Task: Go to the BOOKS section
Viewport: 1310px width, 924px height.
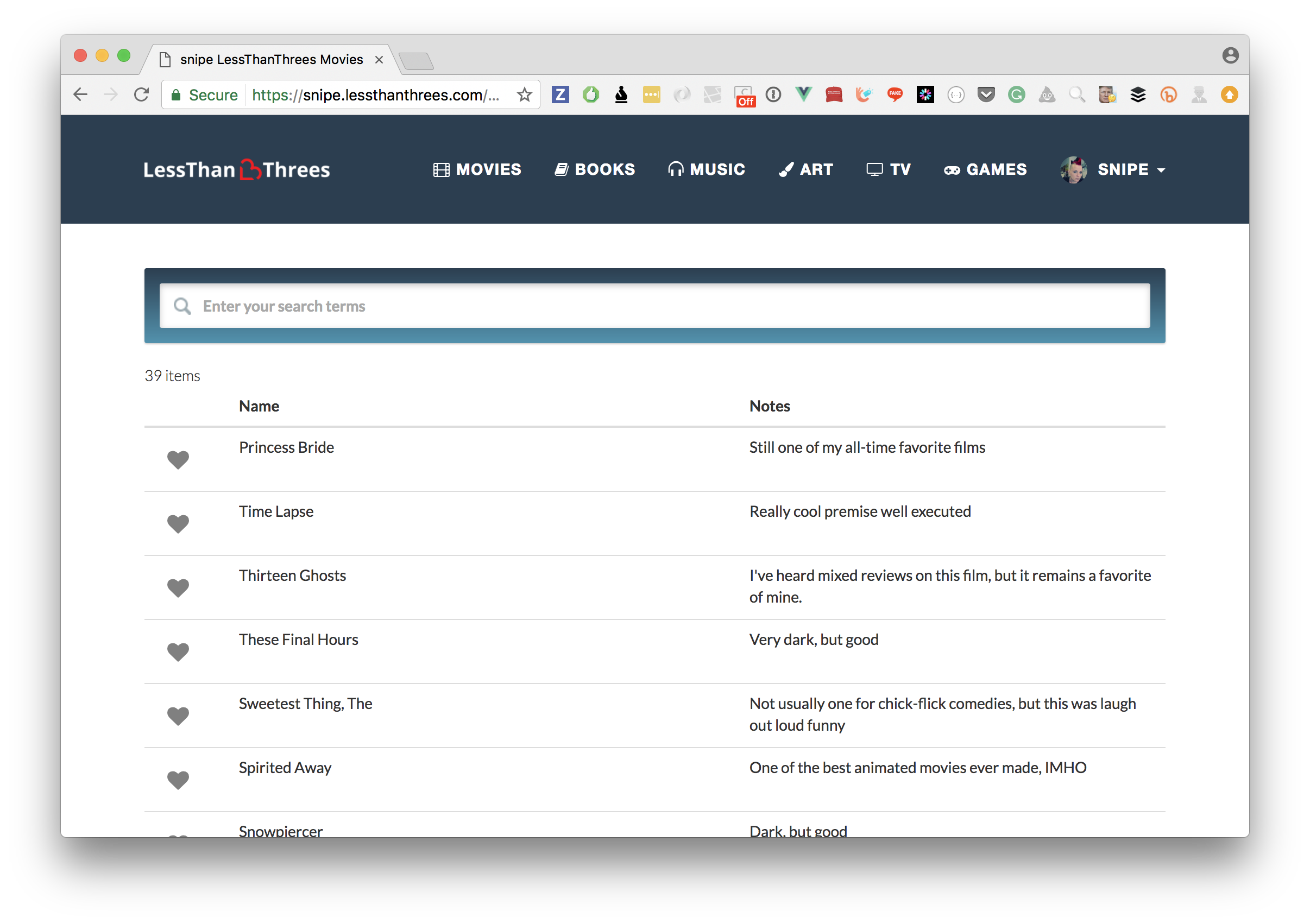Action: [x=595, y=169]
